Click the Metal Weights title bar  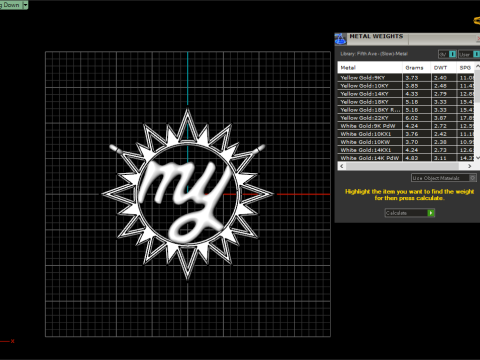click(x=407, y=39)
